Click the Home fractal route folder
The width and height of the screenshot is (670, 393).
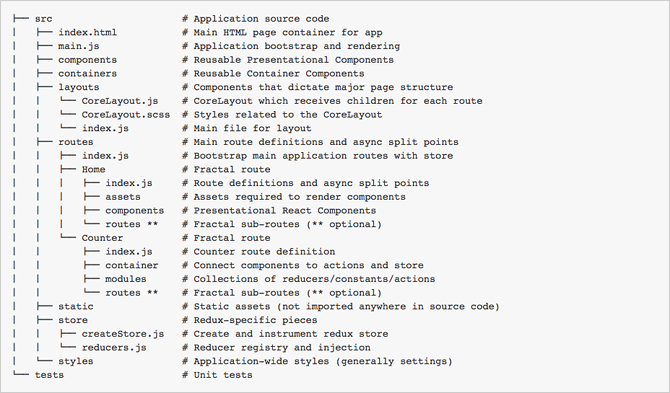[x=94, y=169]
